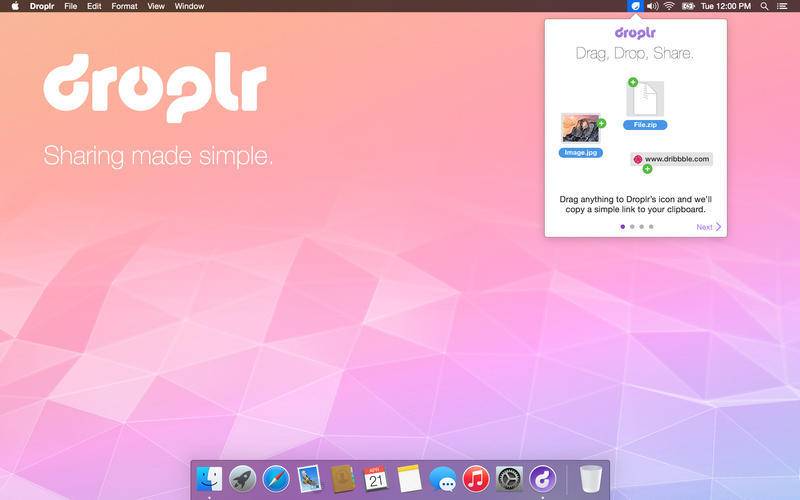The image size is (800, 500).
Task: Click the Next link in Droplr popover
Action: pos(709,227)
